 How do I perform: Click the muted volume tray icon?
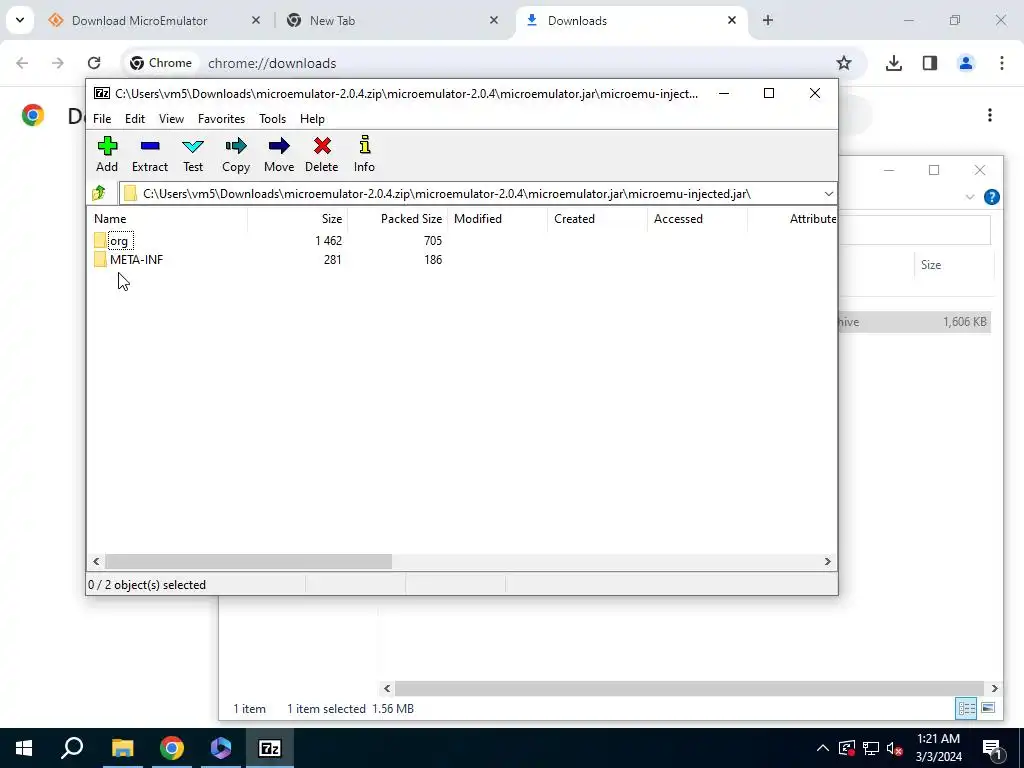coord(895,748)
